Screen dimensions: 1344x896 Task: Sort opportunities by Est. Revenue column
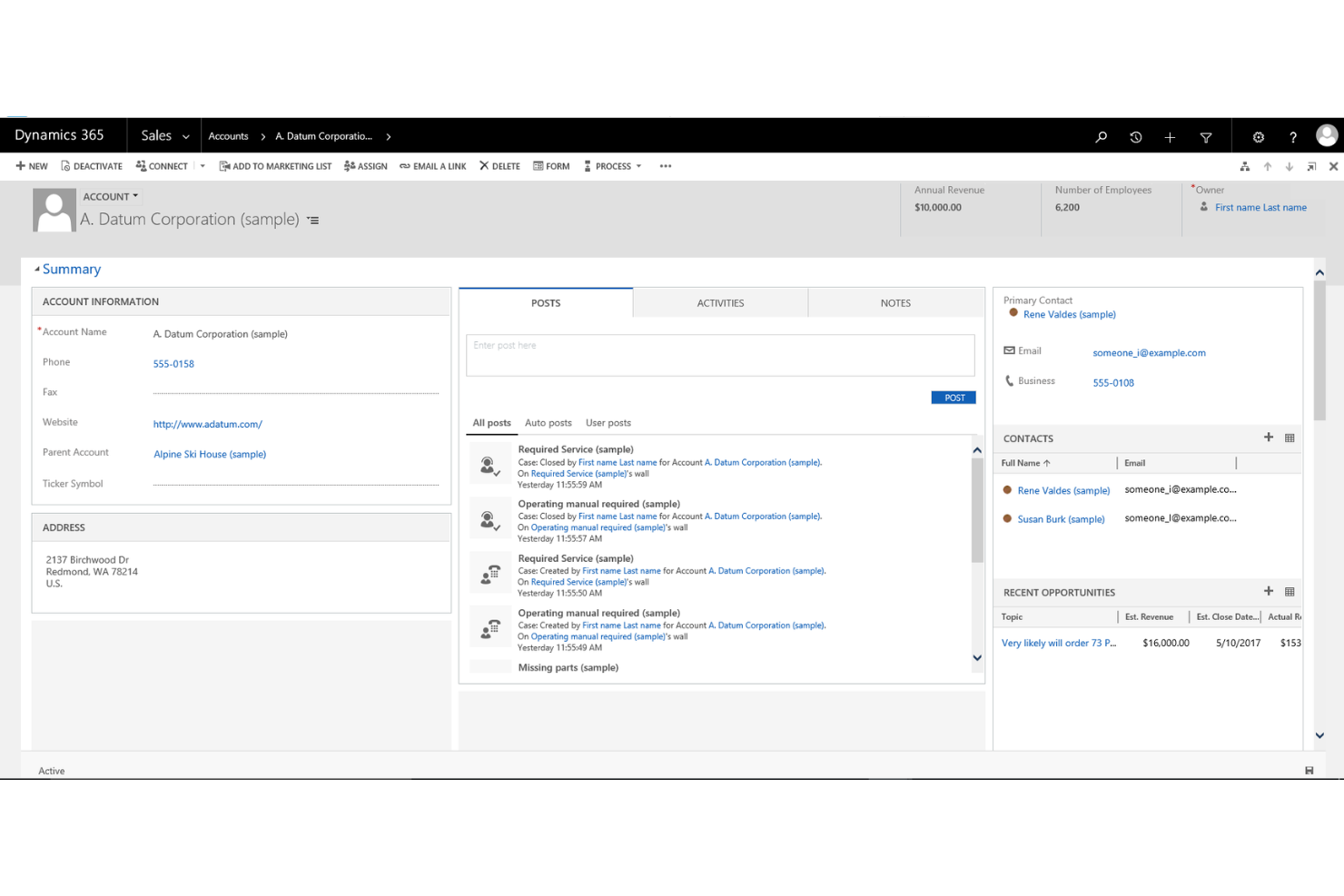pyautogui.click(x=1150, y=617)
